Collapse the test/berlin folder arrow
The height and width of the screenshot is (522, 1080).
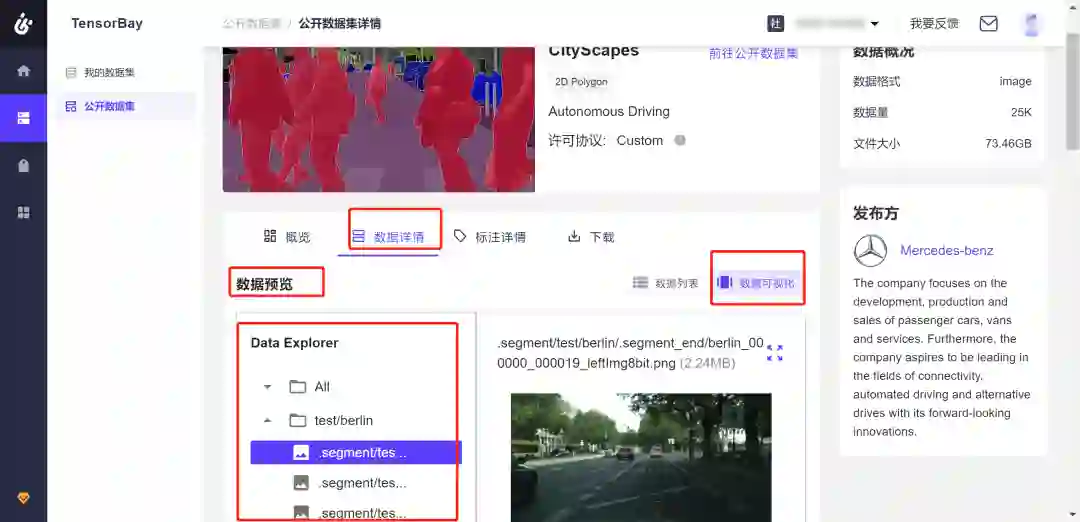(x=267, y=420)
